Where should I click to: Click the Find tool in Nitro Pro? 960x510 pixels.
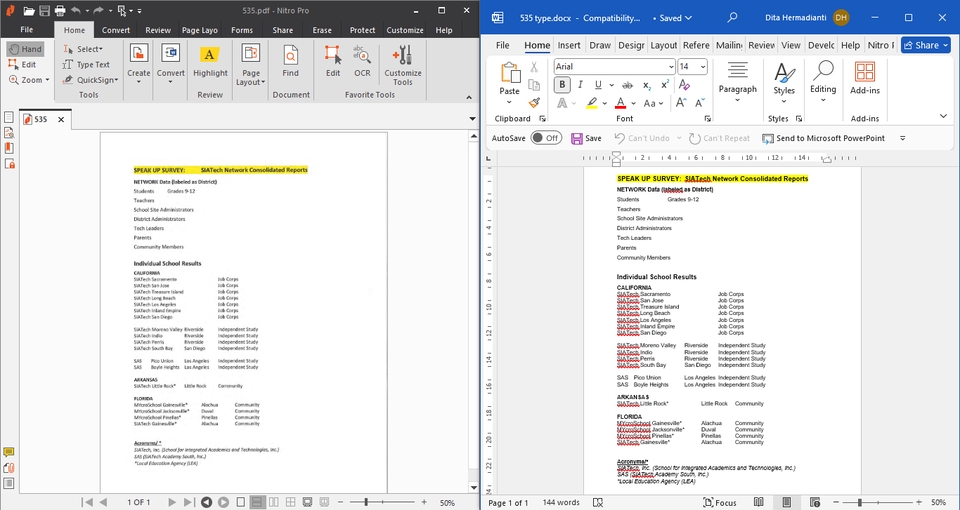[x=291, y=62]
